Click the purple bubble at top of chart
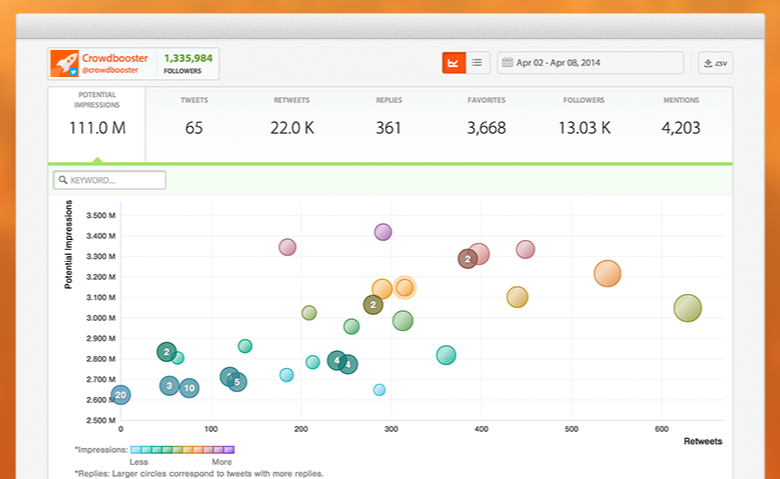The image size is (780, 479). 382,232
